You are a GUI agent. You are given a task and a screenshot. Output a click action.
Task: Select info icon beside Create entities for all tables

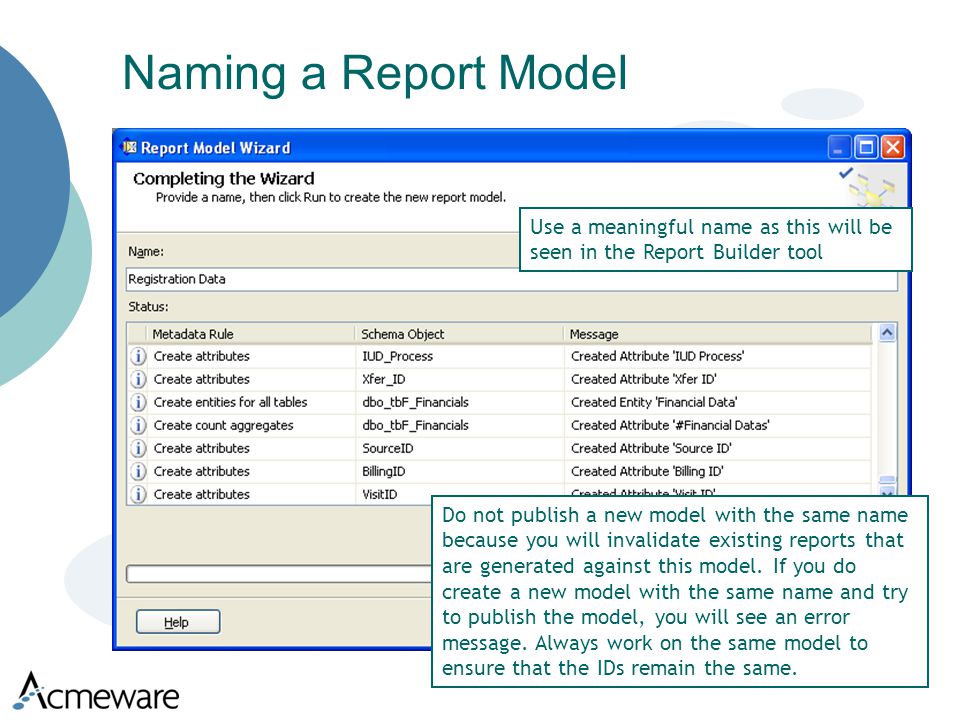(x=138, y=402)
